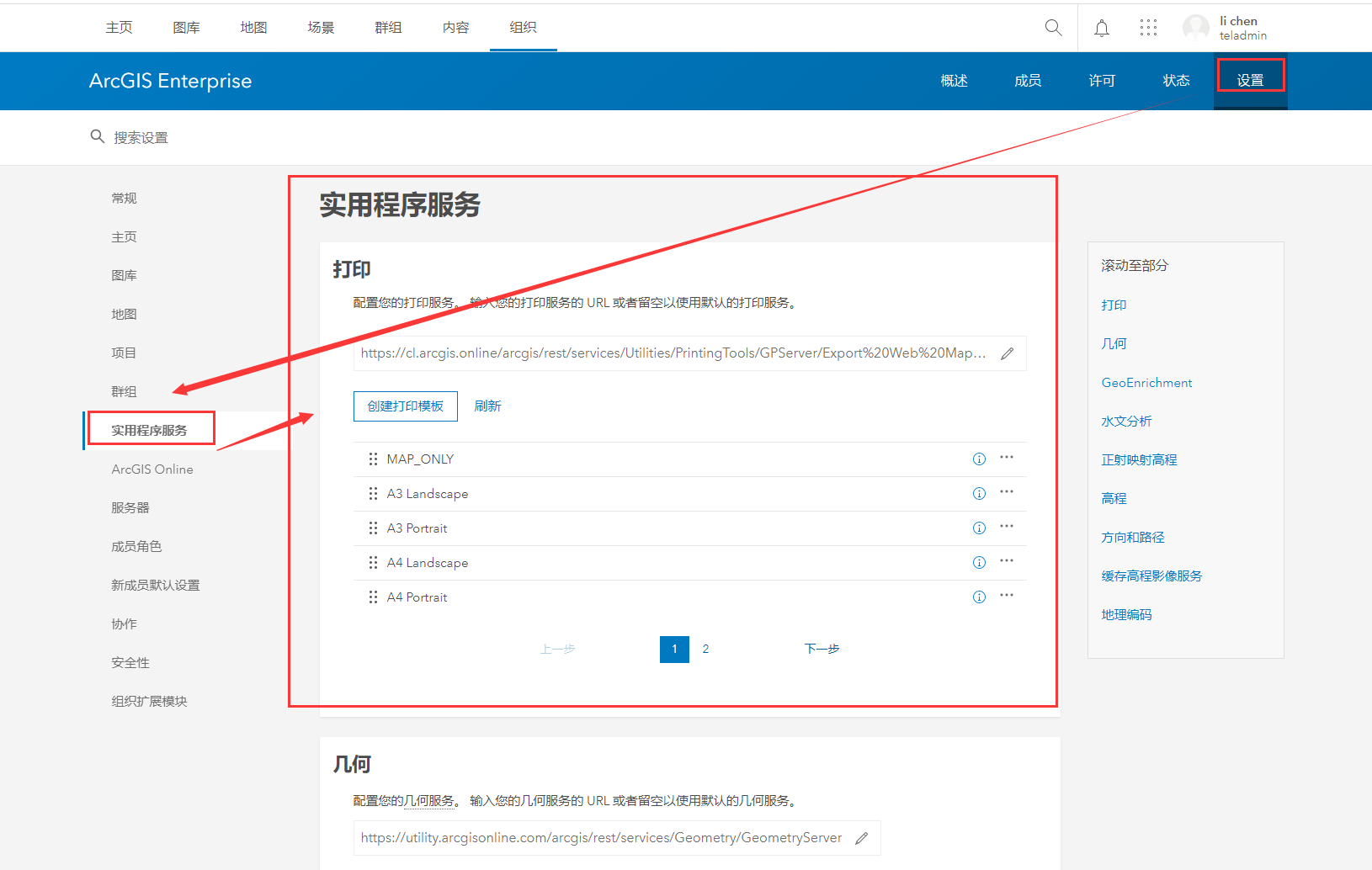
Task: Open 常规 settings in sidebar
Action: pyautogui.click(x=125, y=199)
